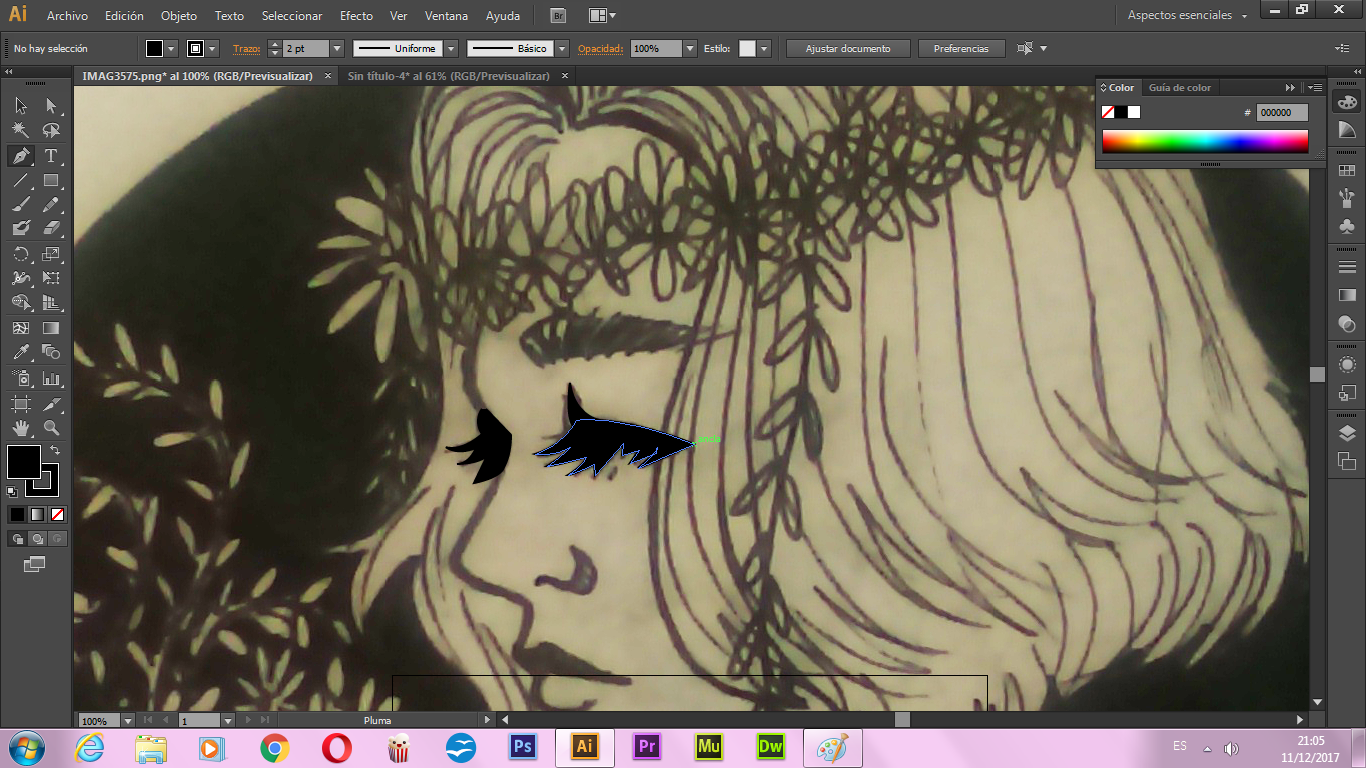Select the Eyedropper tool
The width and height of the screenshot is (1366, 768).
click(20, 352)
